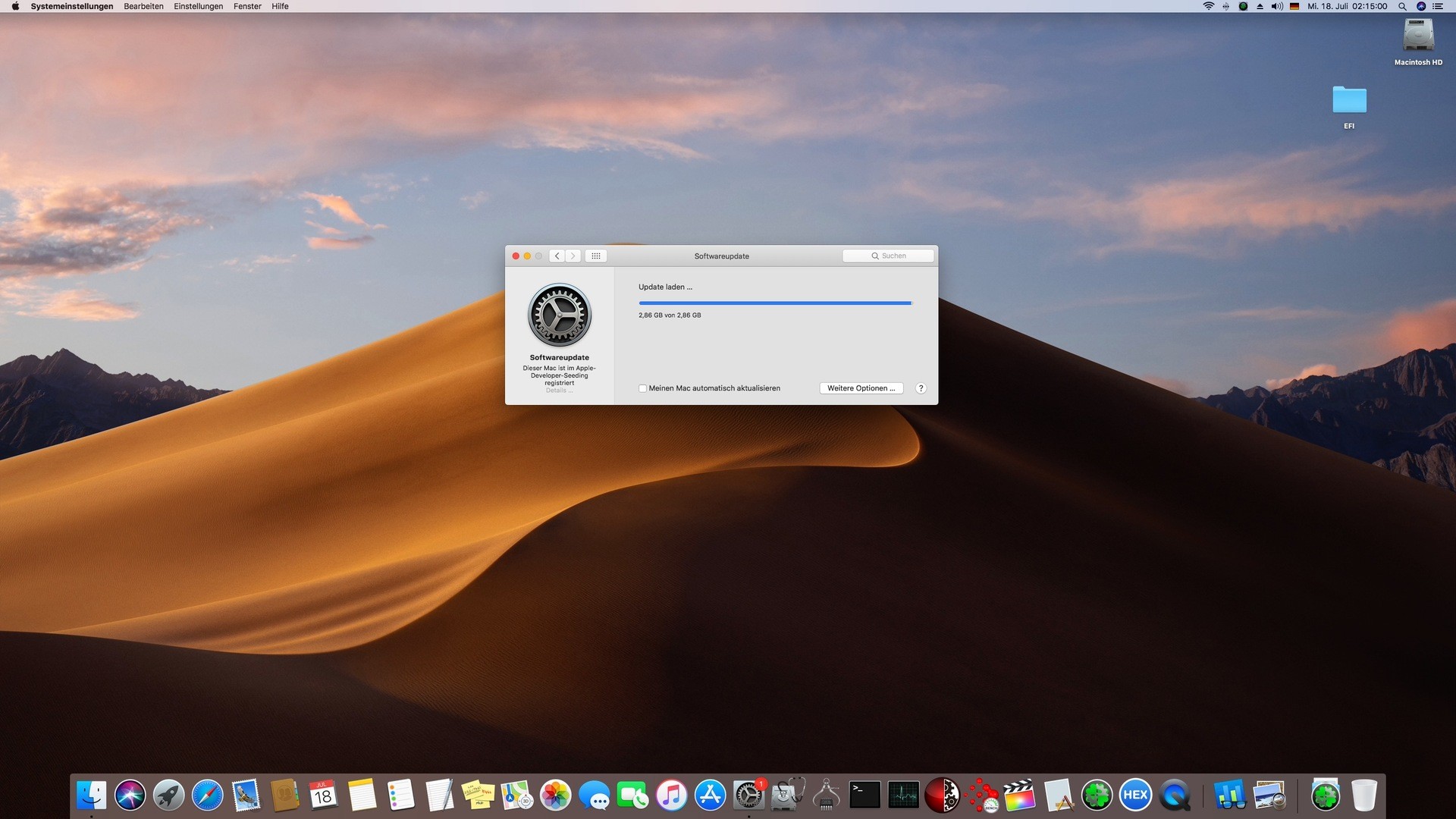Click the Softwareupdate gear icon
Image resolution: width=1456 pixels, height=819 pixels.
(x=559, y=315)
